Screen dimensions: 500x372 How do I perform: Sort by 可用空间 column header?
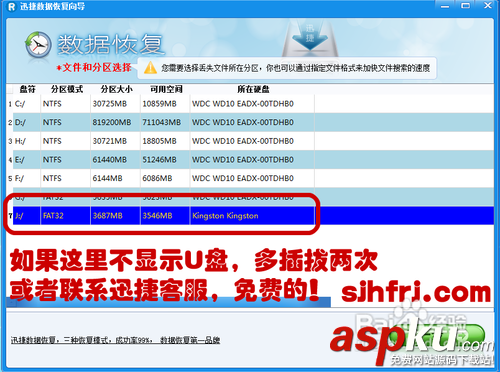coord(166,89)
